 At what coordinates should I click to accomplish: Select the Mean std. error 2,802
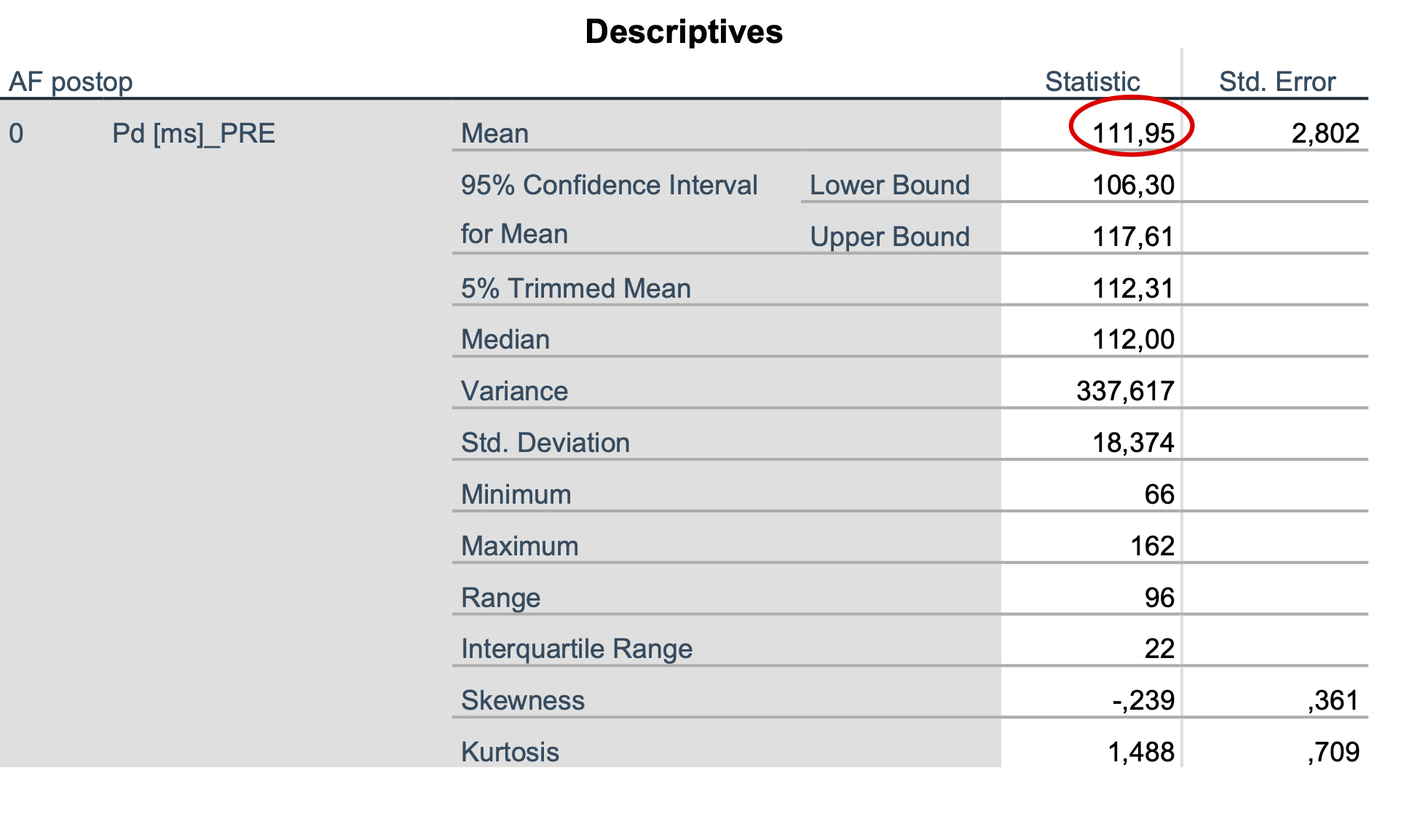tap(1325, 133)
